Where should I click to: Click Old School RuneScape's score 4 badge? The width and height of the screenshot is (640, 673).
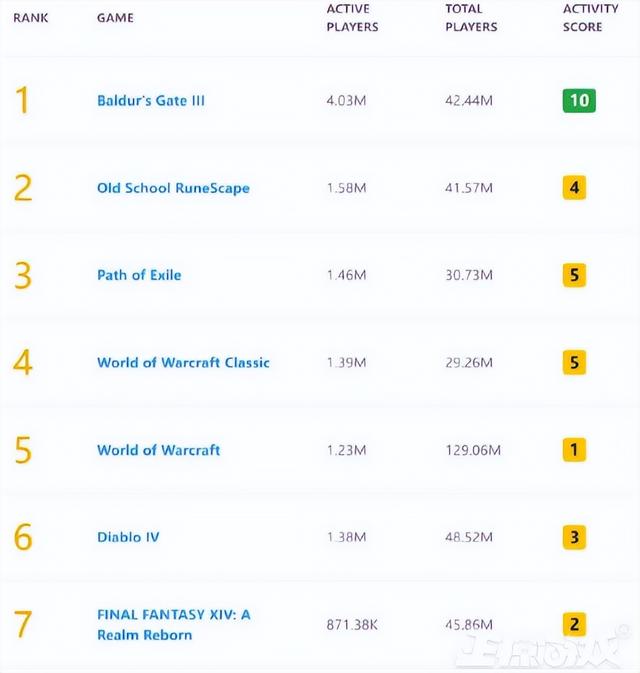pos(574,188)
